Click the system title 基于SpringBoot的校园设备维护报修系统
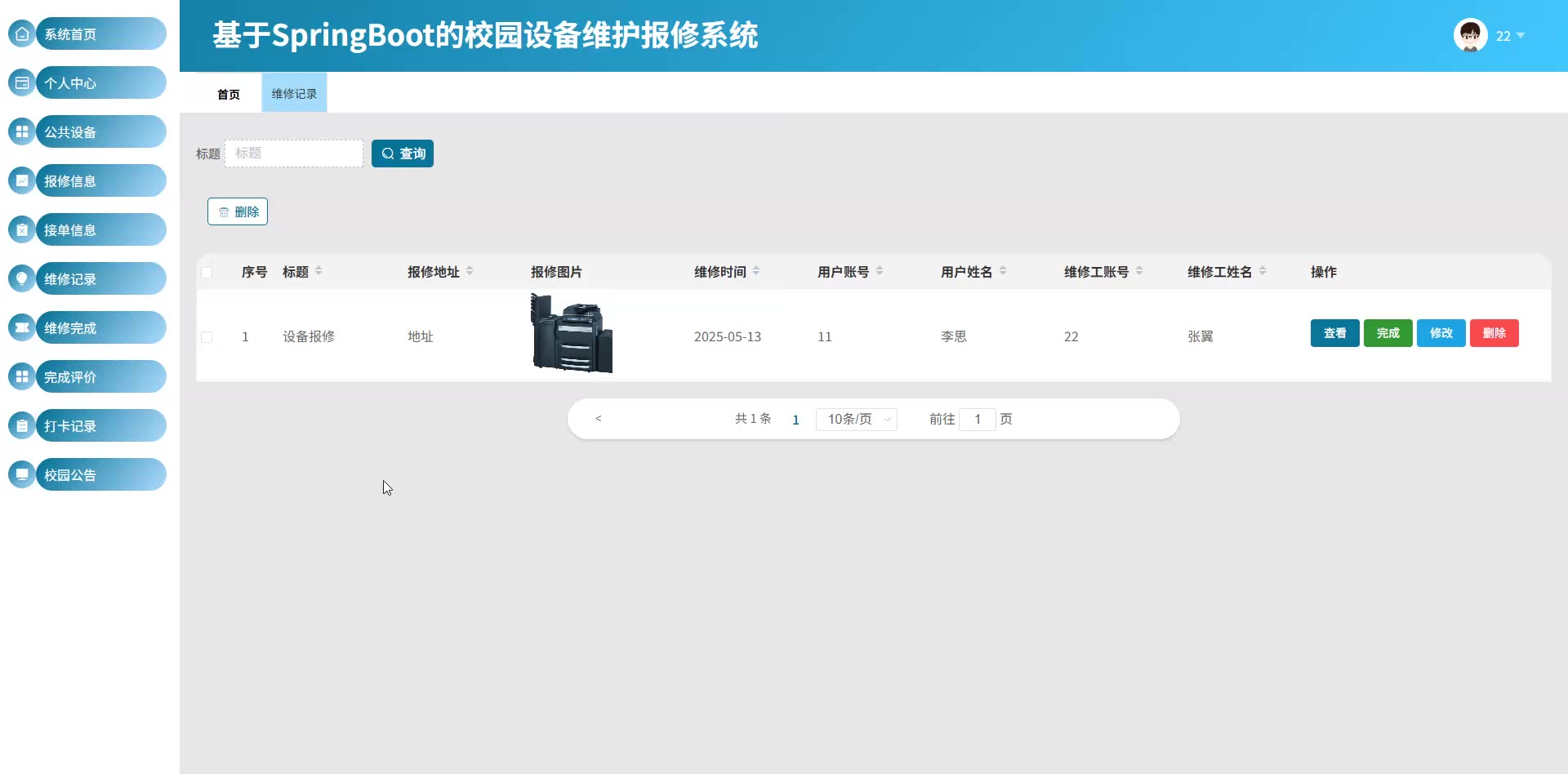Image resolution: width=1568 pixels, height=774 pixels. tap(485, 35)
